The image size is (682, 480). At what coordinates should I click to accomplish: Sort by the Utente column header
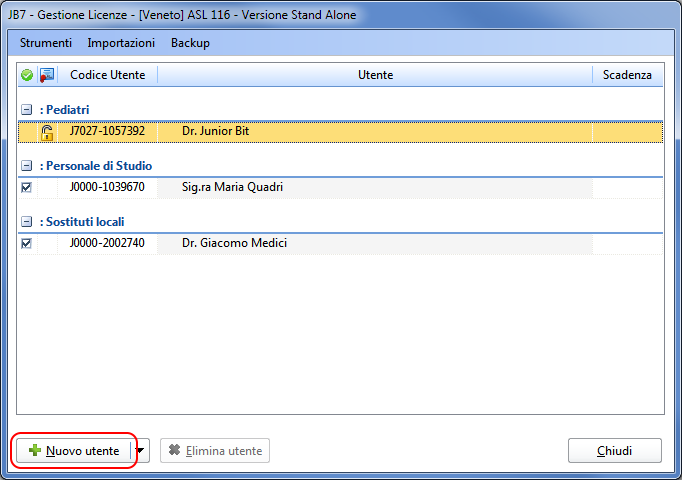click(375, 75)
